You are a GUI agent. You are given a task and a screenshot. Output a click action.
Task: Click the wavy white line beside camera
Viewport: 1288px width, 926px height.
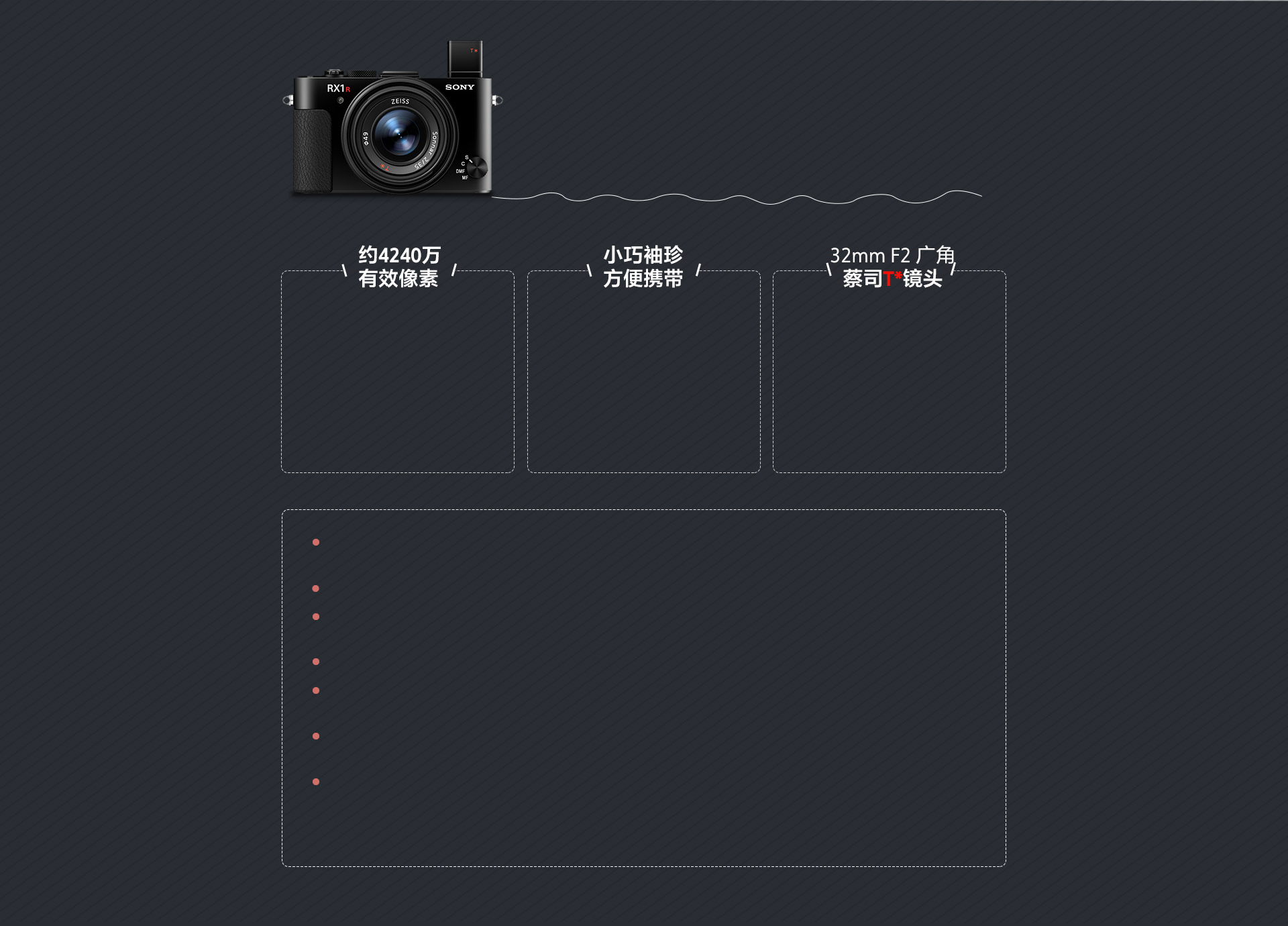pos(737,197)
